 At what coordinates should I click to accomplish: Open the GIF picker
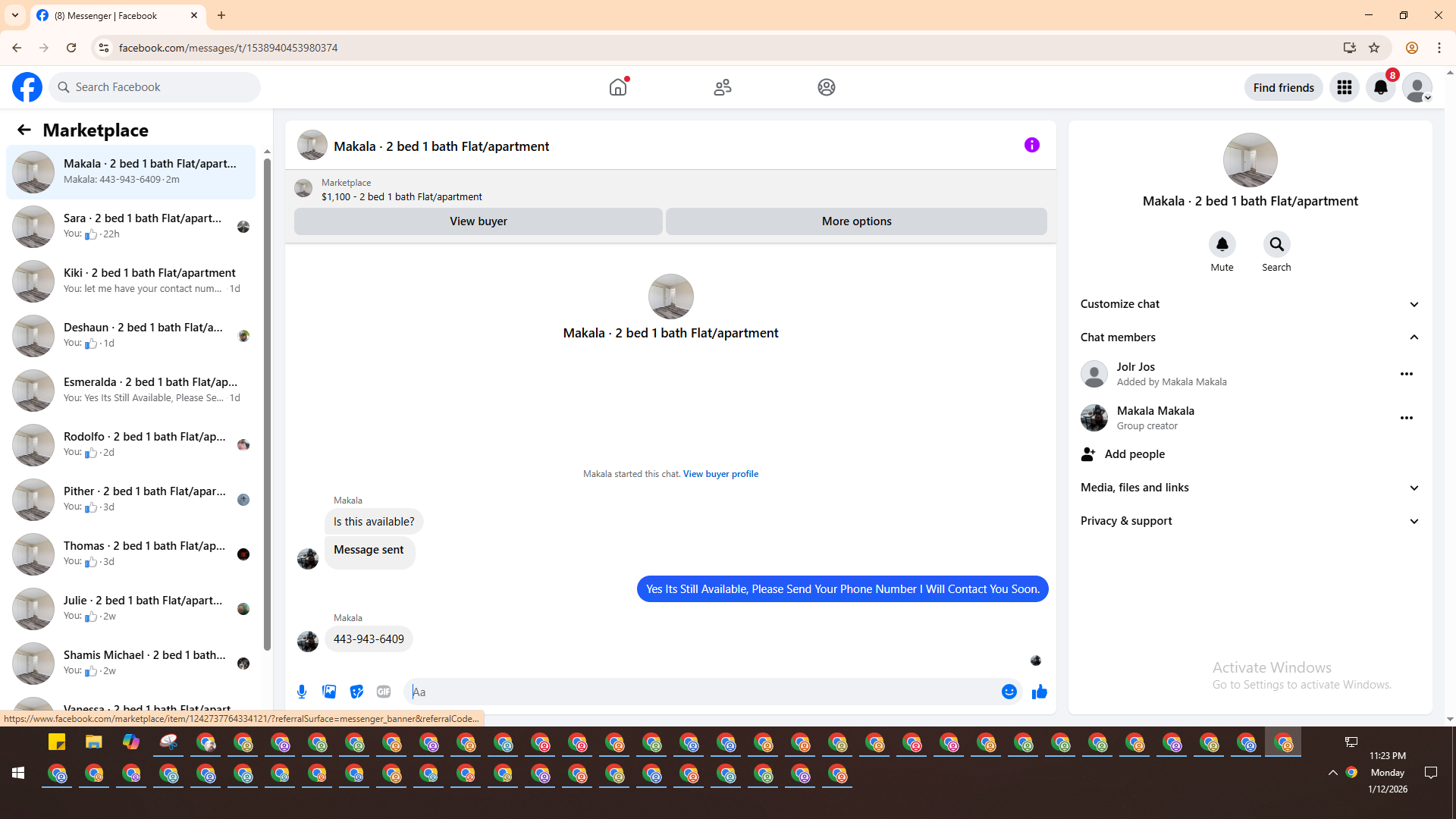[x=384, y=692]
